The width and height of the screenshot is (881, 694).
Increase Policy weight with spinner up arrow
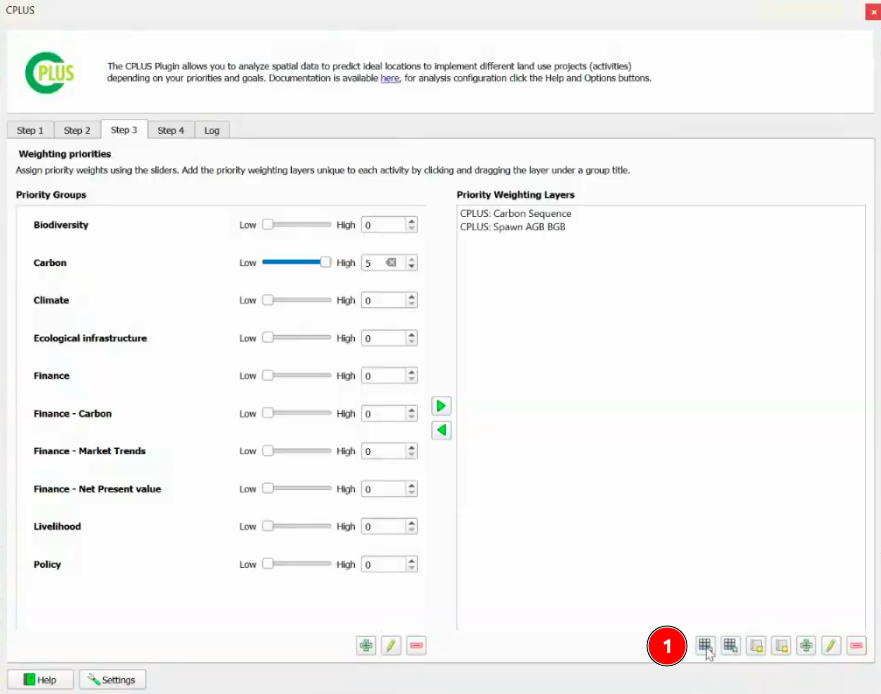(411, 561)
